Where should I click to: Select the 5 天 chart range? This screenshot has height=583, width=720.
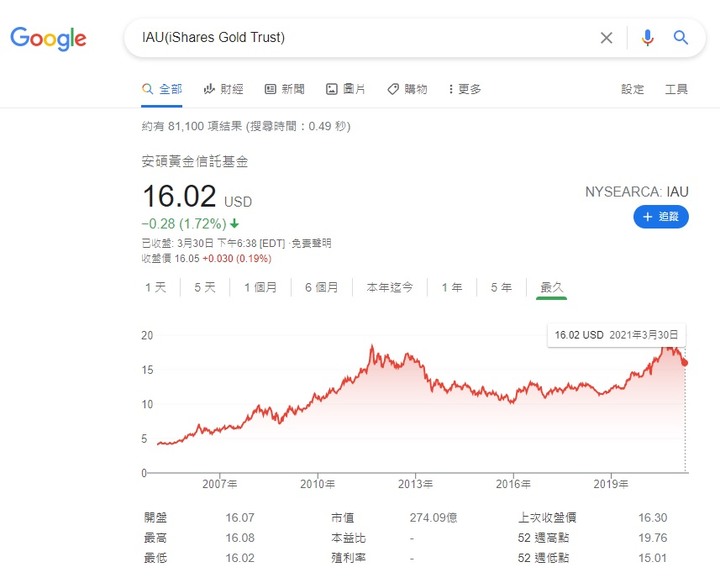(x=205, y=287)
